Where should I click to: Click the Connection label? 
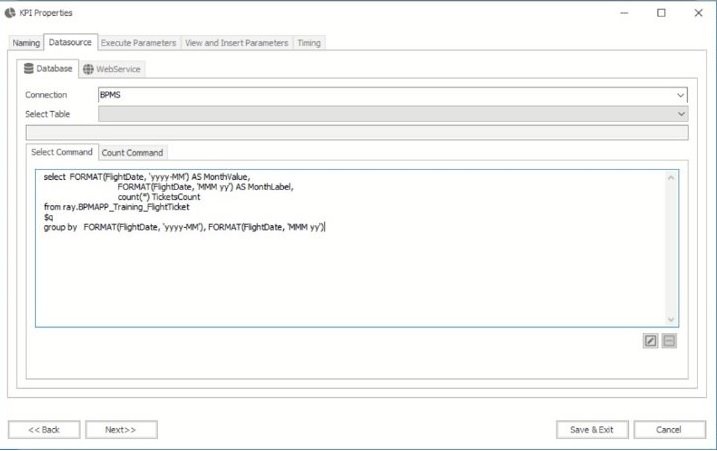(46, 95)
